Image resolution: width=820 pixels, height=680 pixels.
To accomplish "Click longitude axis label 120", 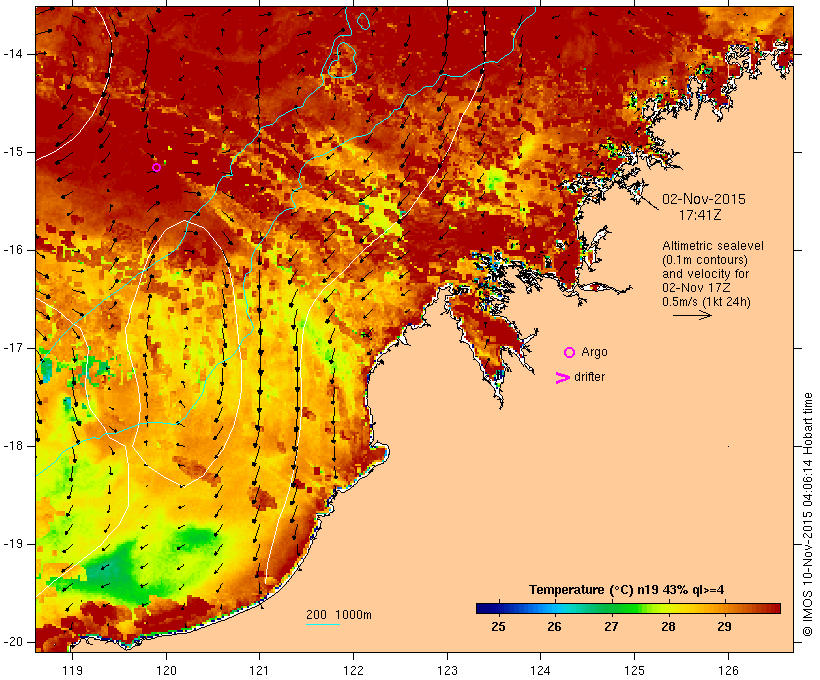I will pyautogui.click(x=166, y=670).
